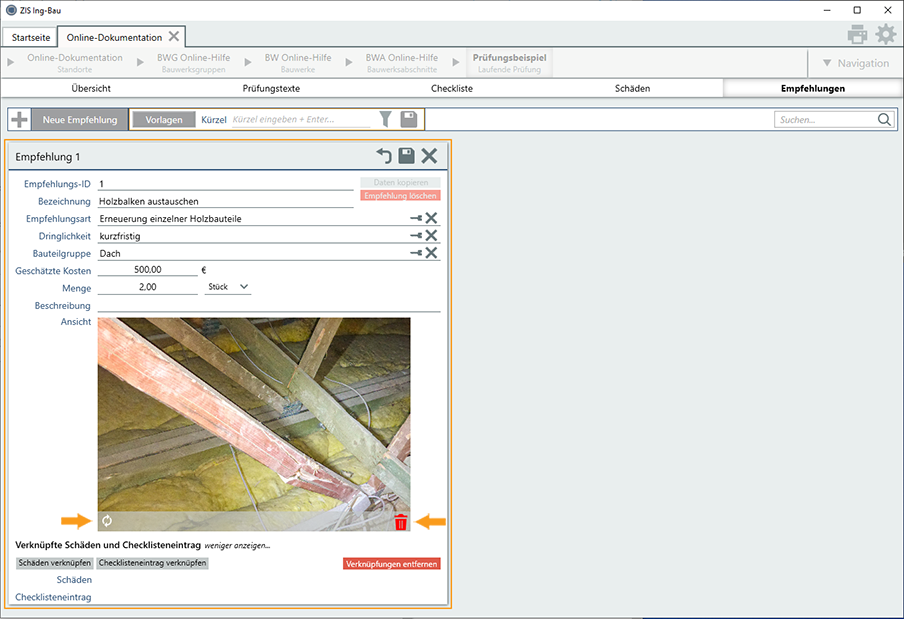Open the Checkliste tab
The height and width of the screenshot is (619, 904).
pyautogui.click(x=451, y=88)
